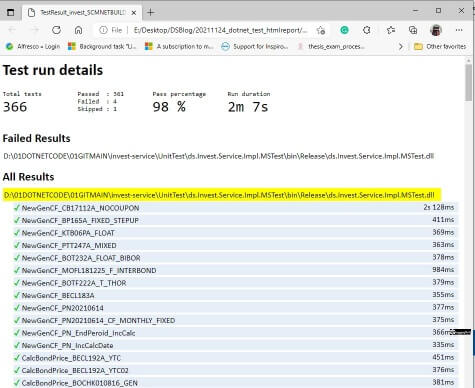475x388 pixels.
Task: Open the Grammarly extension icon
Action: coord(344,30)
